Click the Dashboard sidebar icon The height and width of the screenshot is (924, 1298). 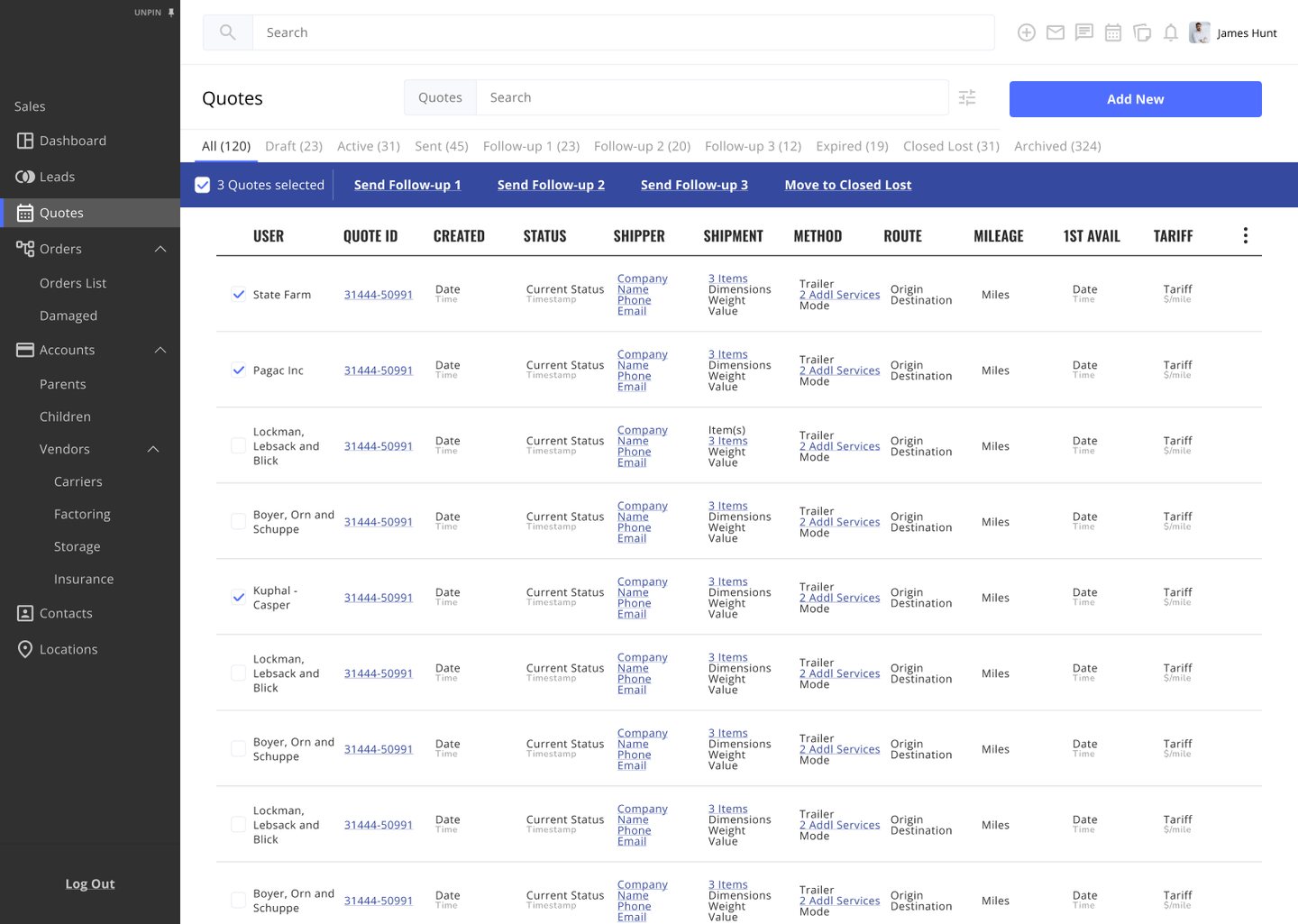(x=25, y=141)
